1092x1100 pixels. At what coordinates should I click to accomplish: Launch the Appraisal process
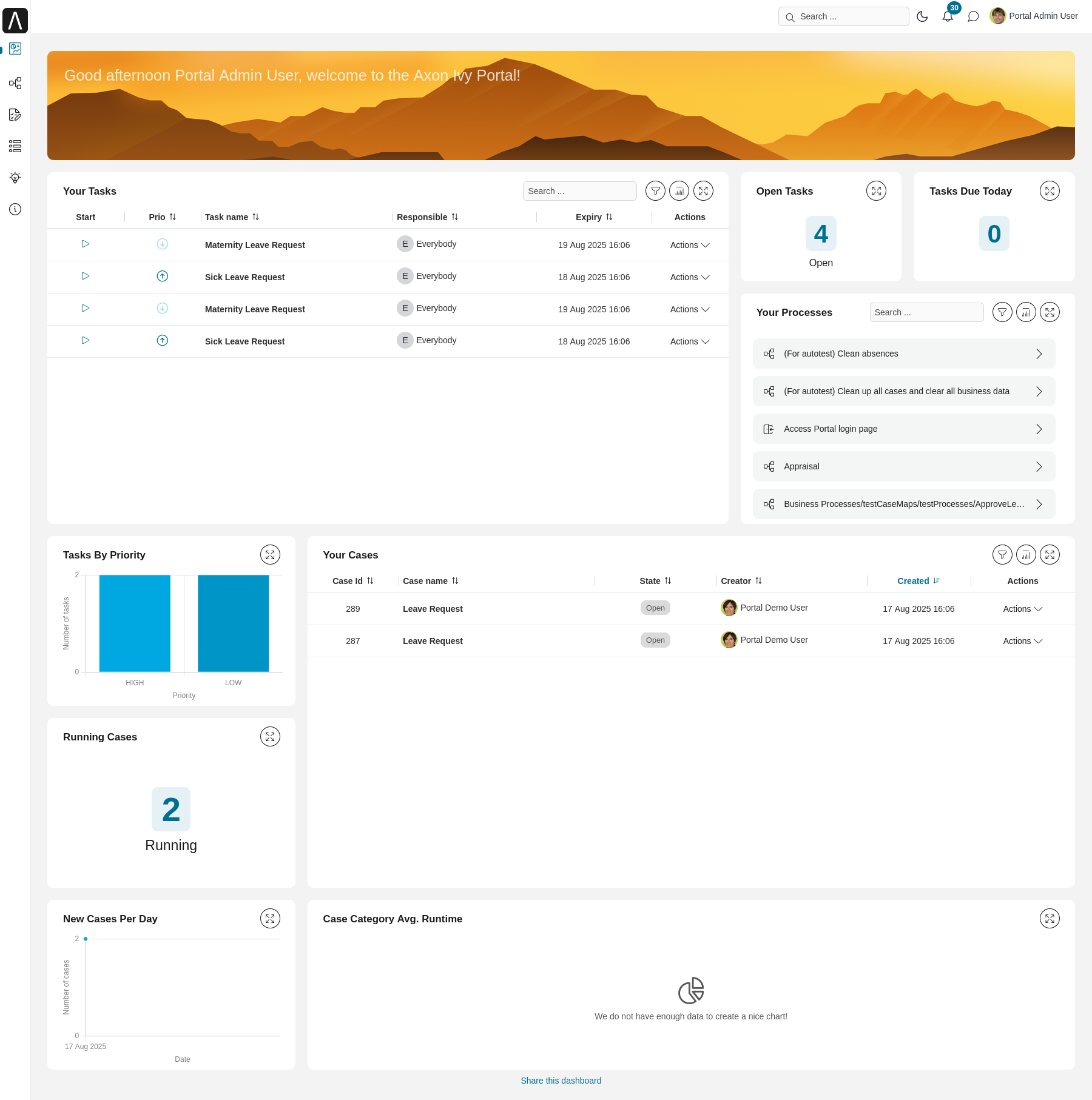tap(903, 466)
